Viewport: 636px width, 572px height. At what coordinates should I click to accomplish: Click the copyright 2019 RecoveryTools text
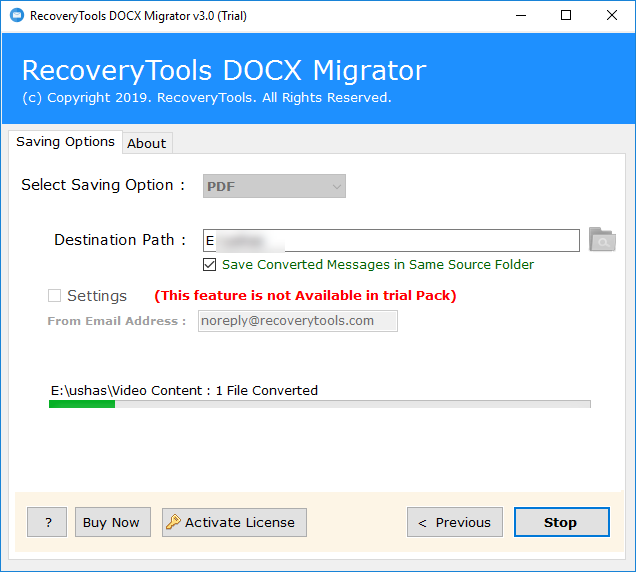point(207,98)
